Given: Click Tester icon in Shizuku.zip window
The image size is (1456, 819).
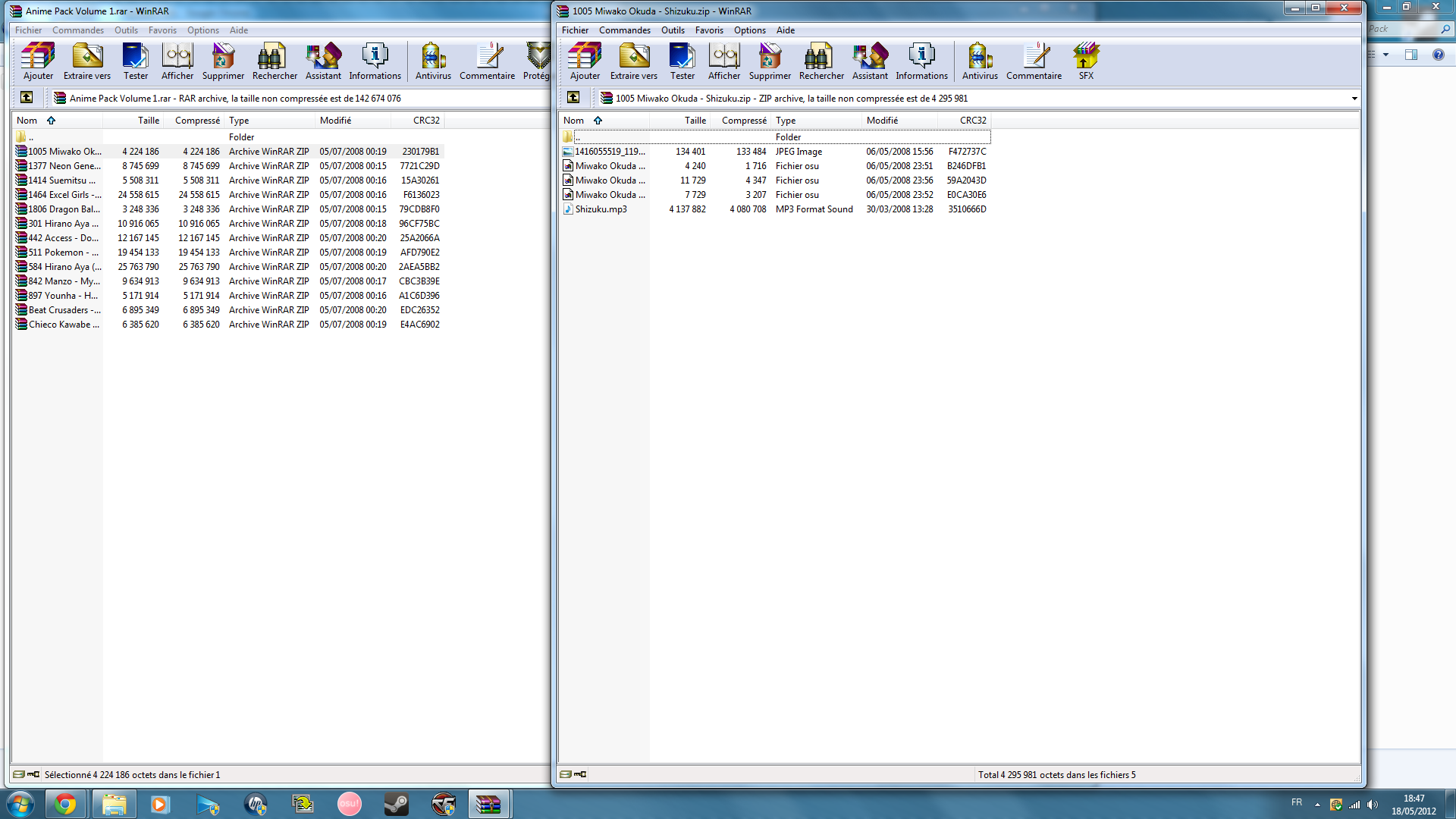Looking at the screenshot, I should point(682,61).
